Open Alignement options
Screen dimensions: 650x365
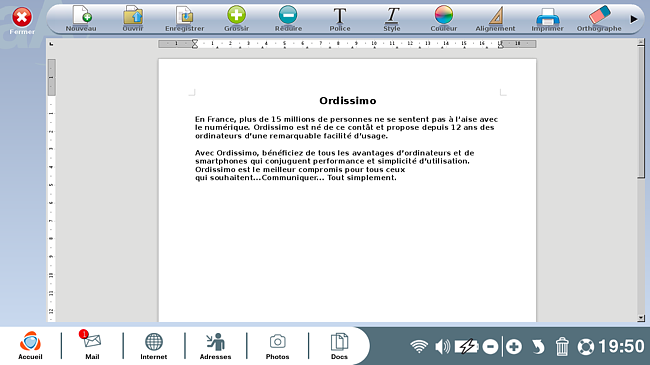pos(495,19)
